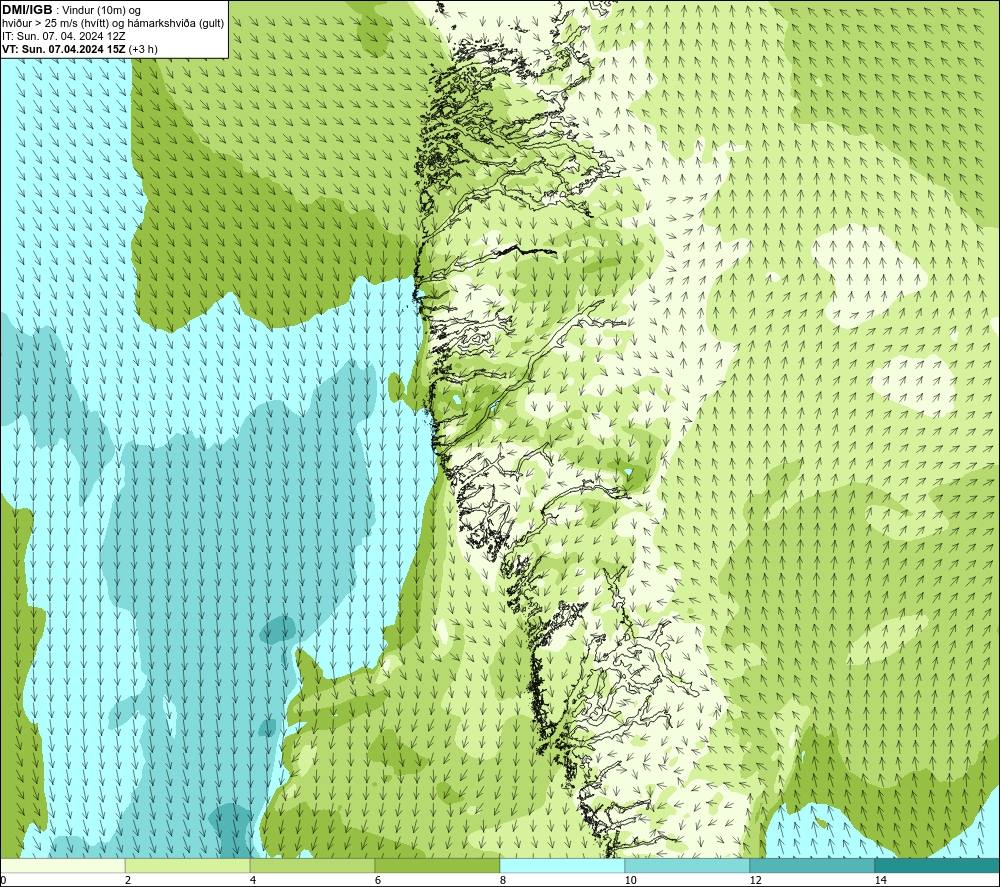
Task: Select the 8–10 m/s light cyan scale segment
Action: (x=562, y=865)
